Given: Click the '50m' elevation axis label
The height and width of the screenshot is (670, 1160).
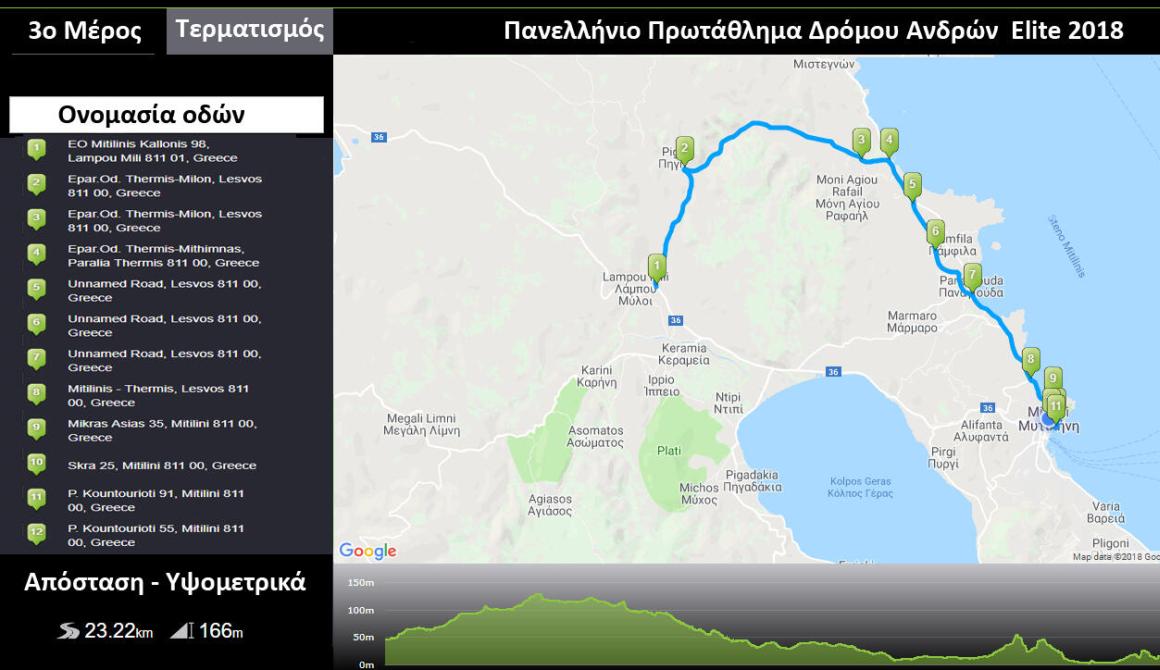Looking at the screenshot, I should coord(363,637).
